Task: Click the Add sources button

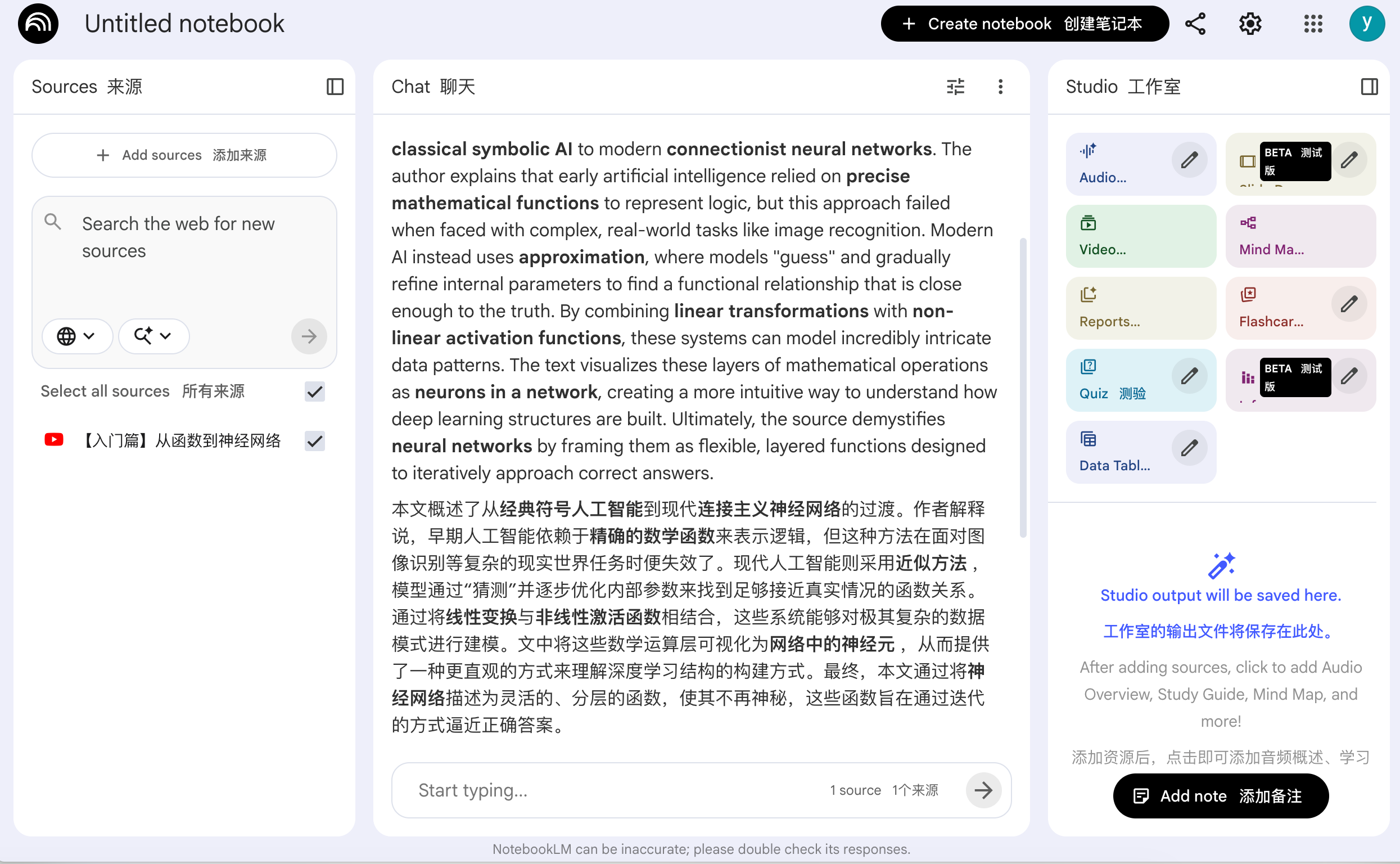Action: point(184,155)
